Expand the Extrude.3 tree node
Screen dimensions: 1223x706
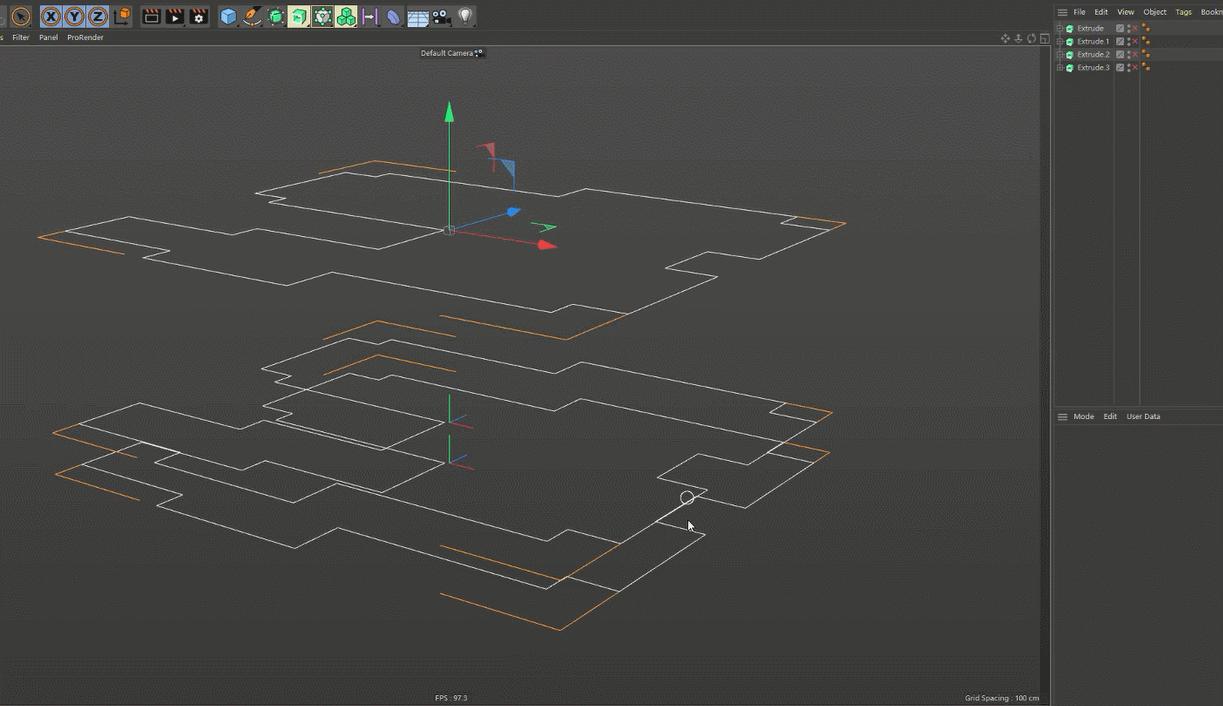click(1060, 68)
